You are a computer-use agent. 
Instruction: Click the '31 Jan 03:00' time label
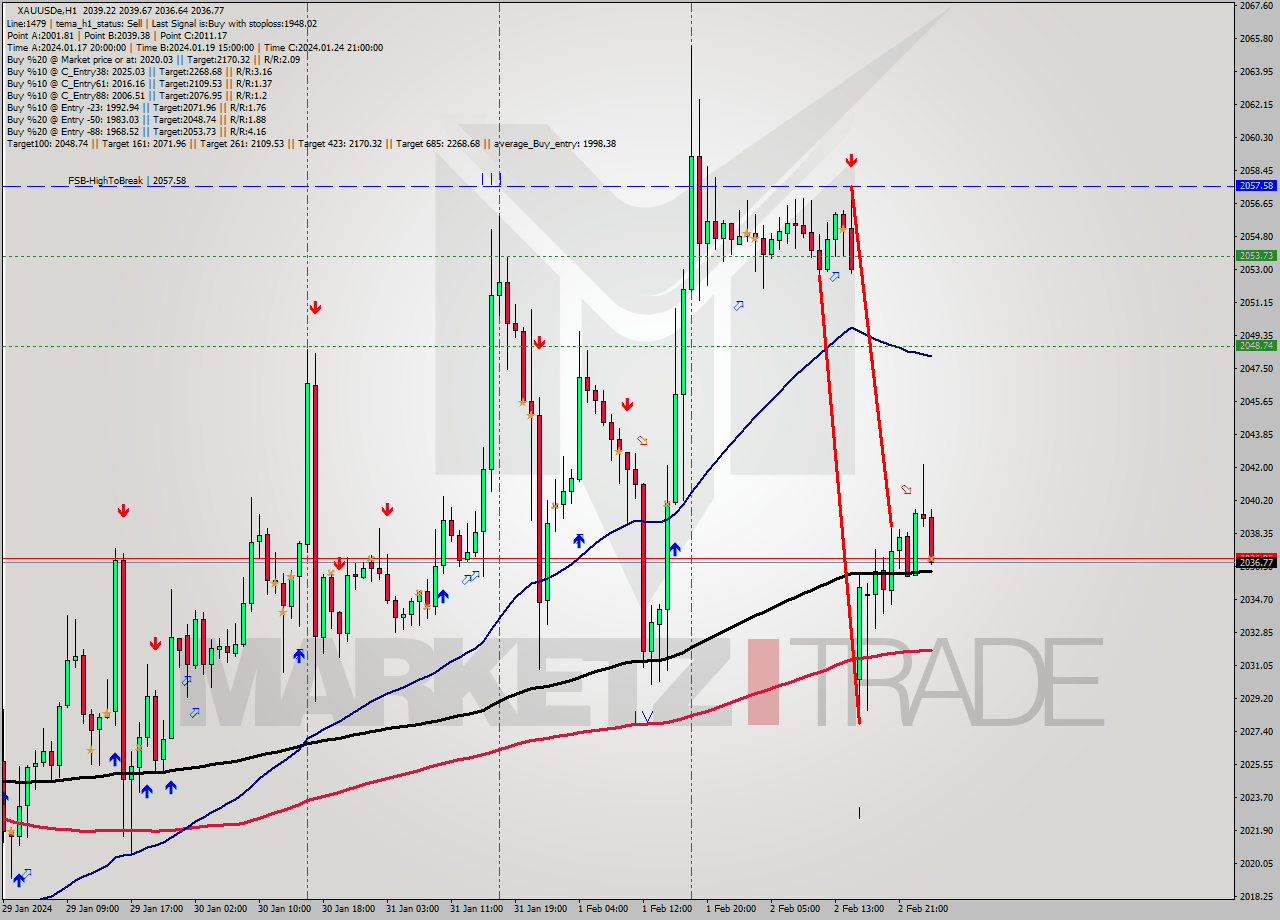click(412, 909)
